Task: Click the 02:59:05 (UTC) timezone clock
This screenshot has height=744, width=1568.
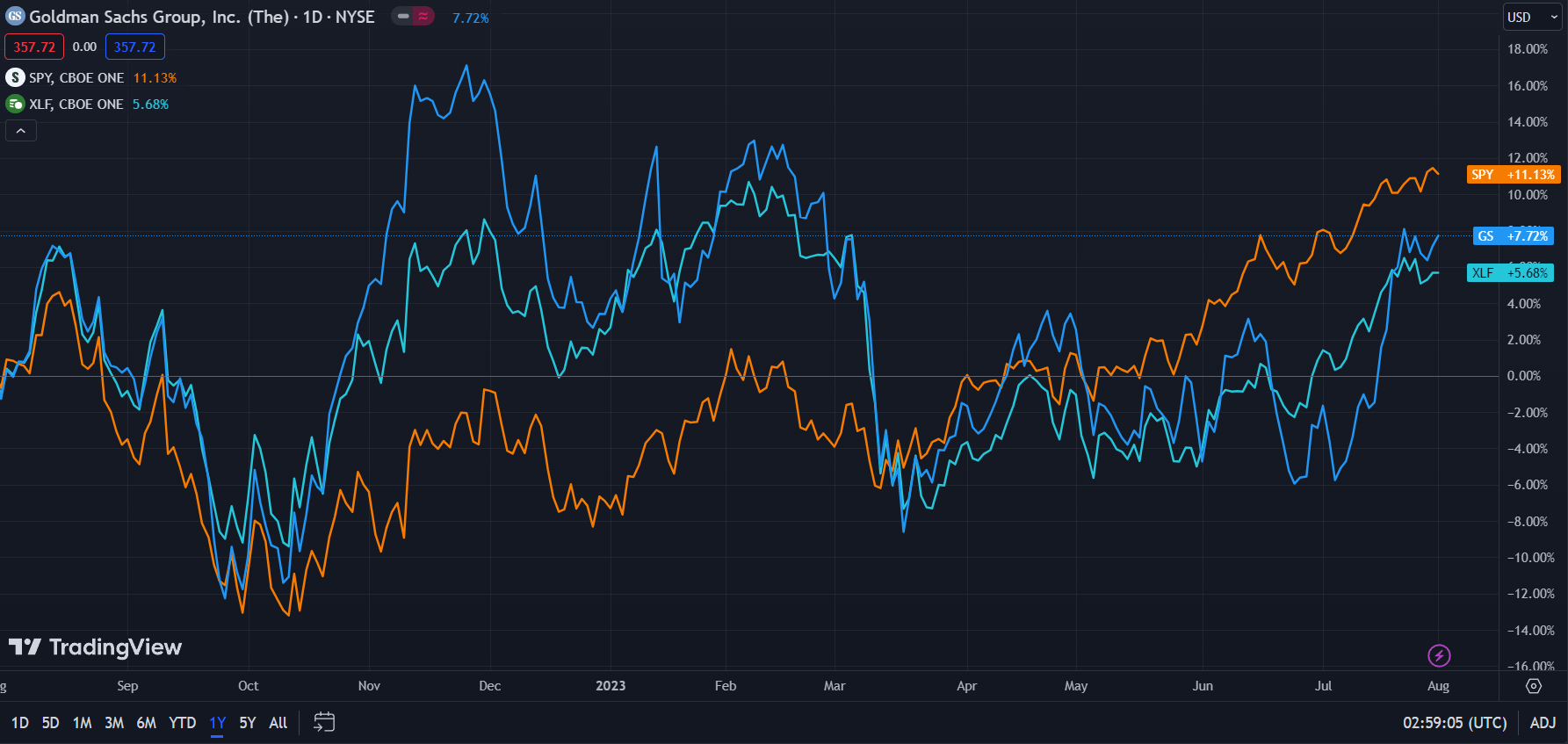Action: click(x=1455, y=723)
